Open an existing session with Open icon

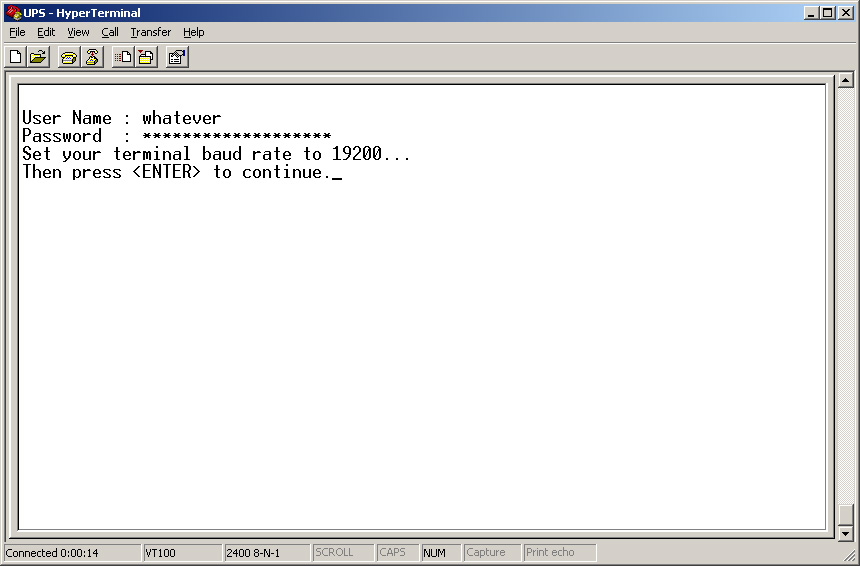pyautogui.click(x=38, y=57)
